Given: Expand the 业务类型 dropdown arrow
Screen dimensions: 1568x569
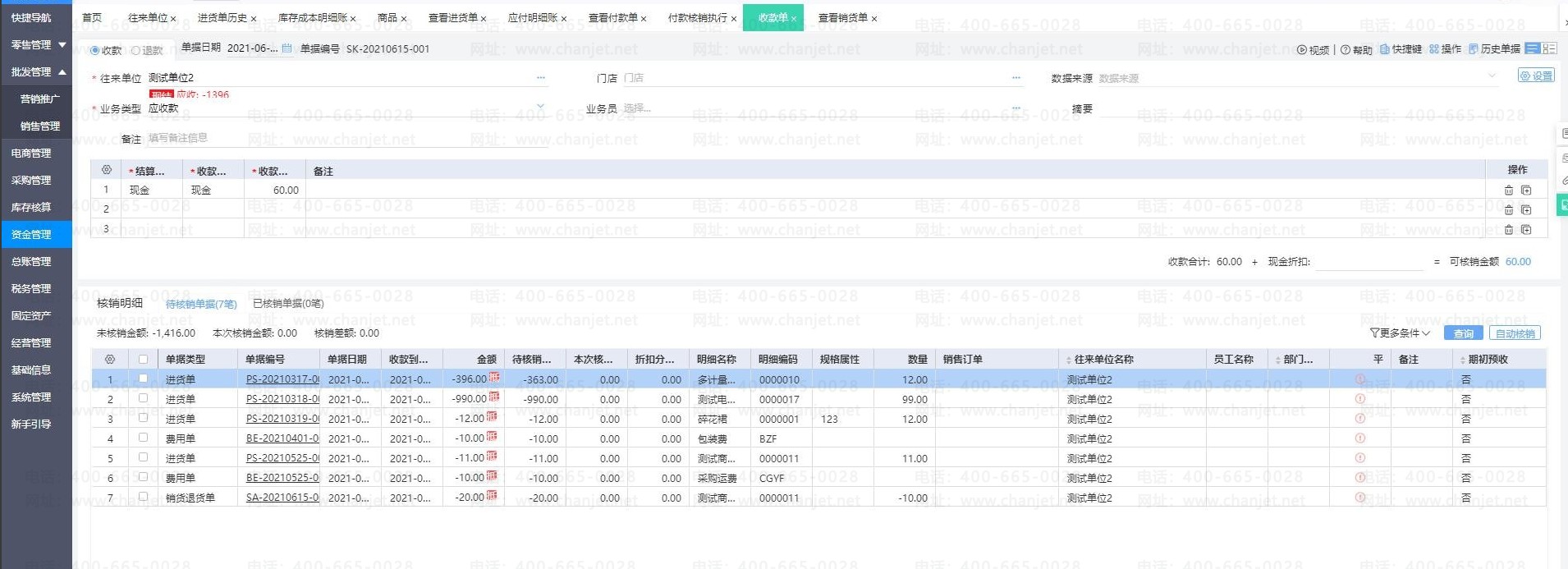Looking at the screenshot, I should coord(540,107).
